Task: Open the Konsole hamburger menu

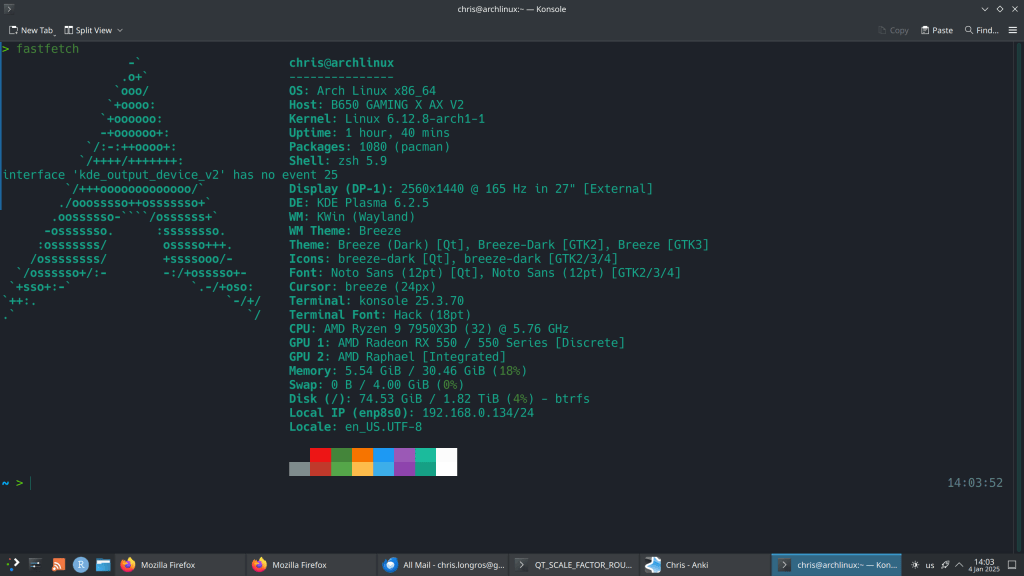Action: tap(1012, 30)
